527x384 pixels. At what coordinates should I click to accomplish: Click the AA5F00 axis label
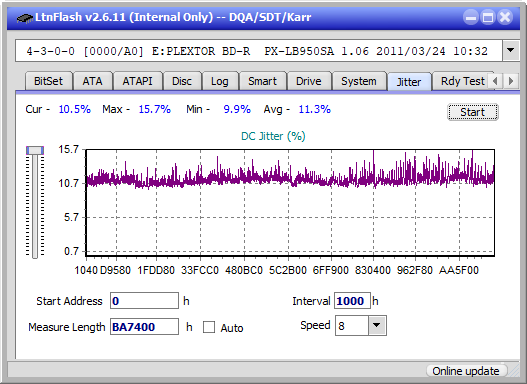[459, 270]
